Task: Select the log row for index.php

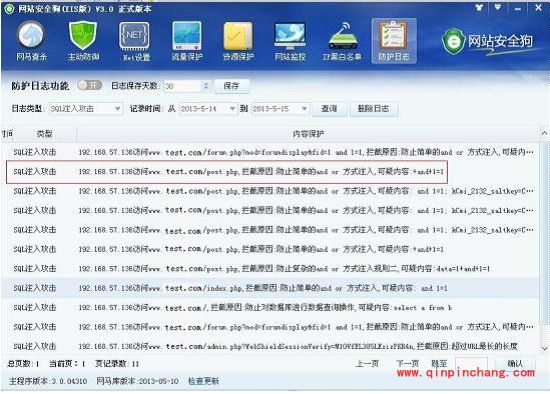Action: [x=269, y=288]
